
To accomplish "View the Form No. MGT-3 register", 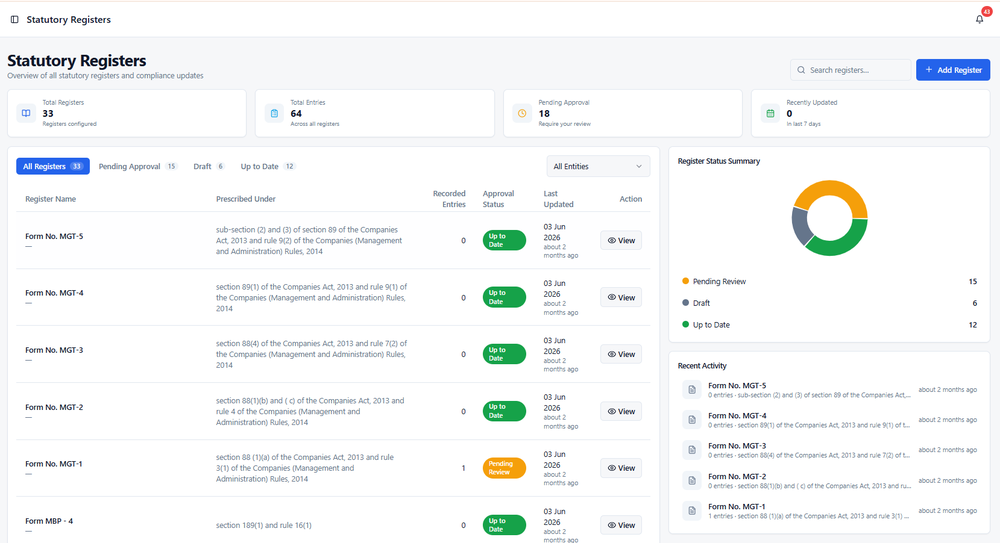I will pos(621,354).
